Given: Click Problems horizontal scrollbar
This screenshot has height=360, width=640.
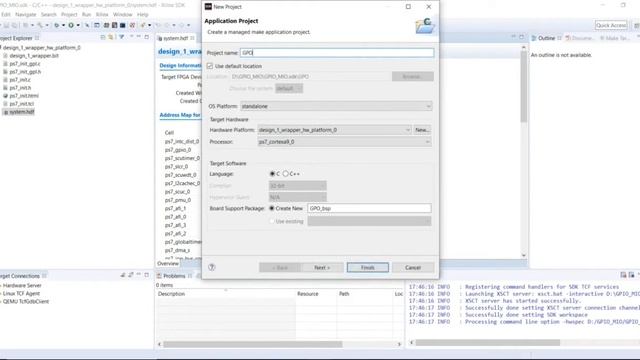Looking at the screenshot, I should (253, 344).
